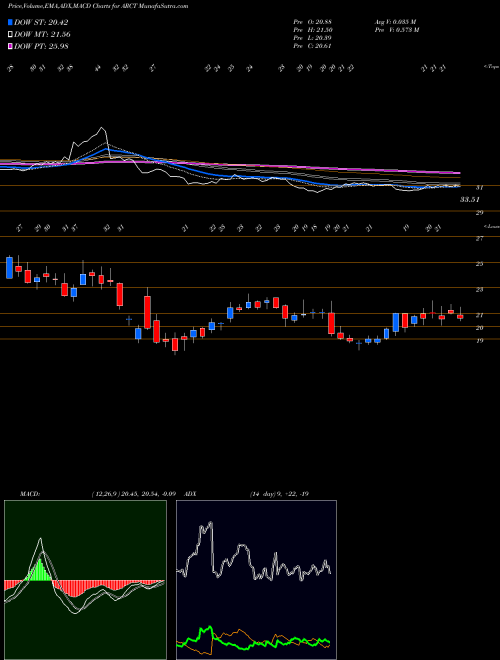This screenshot has width=500, height=660.
Task: Click the 29 price axis label
Action: click(479, 213)
